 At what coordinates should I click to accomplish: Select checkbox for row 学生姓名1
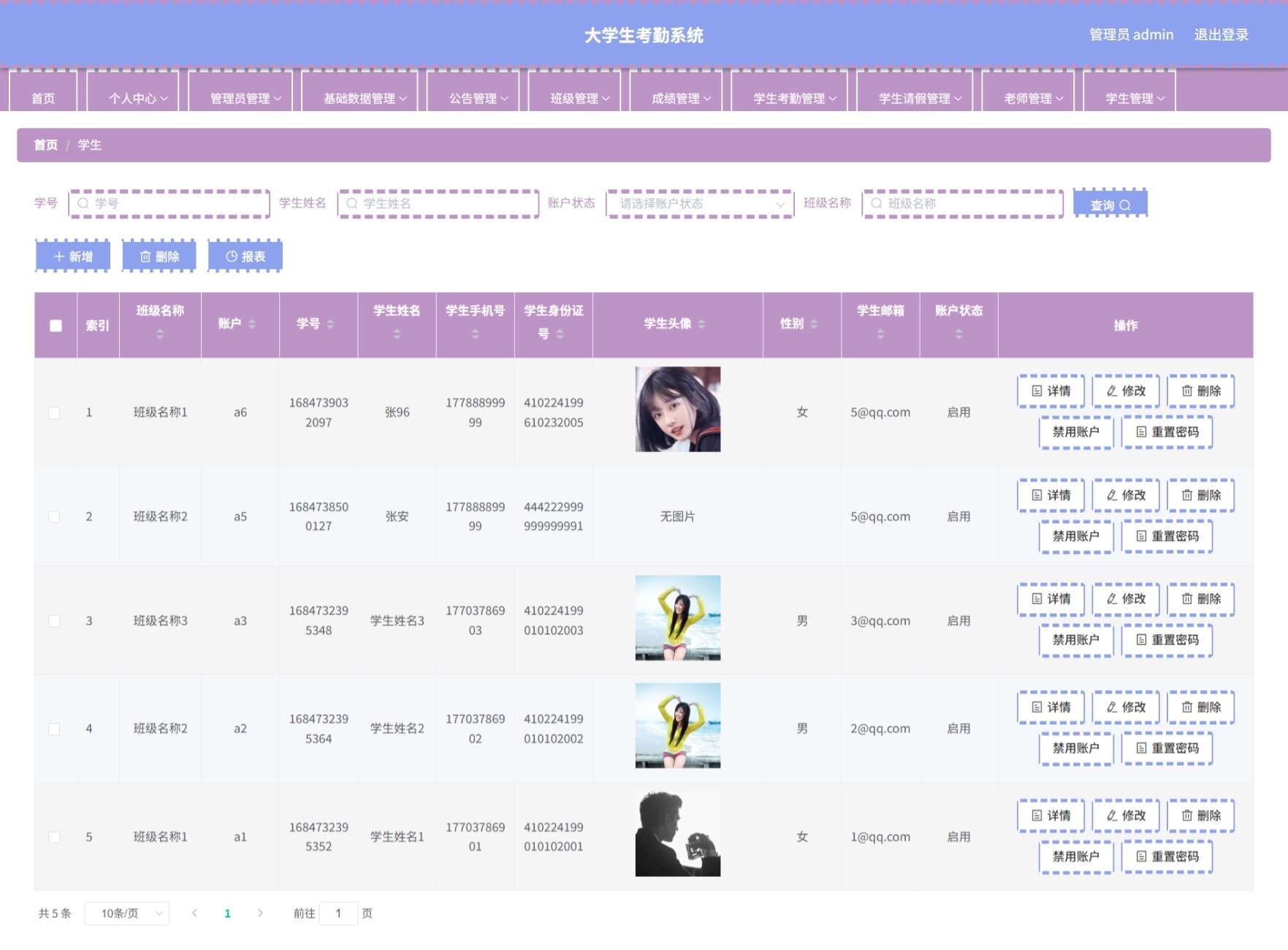[54, 837]
